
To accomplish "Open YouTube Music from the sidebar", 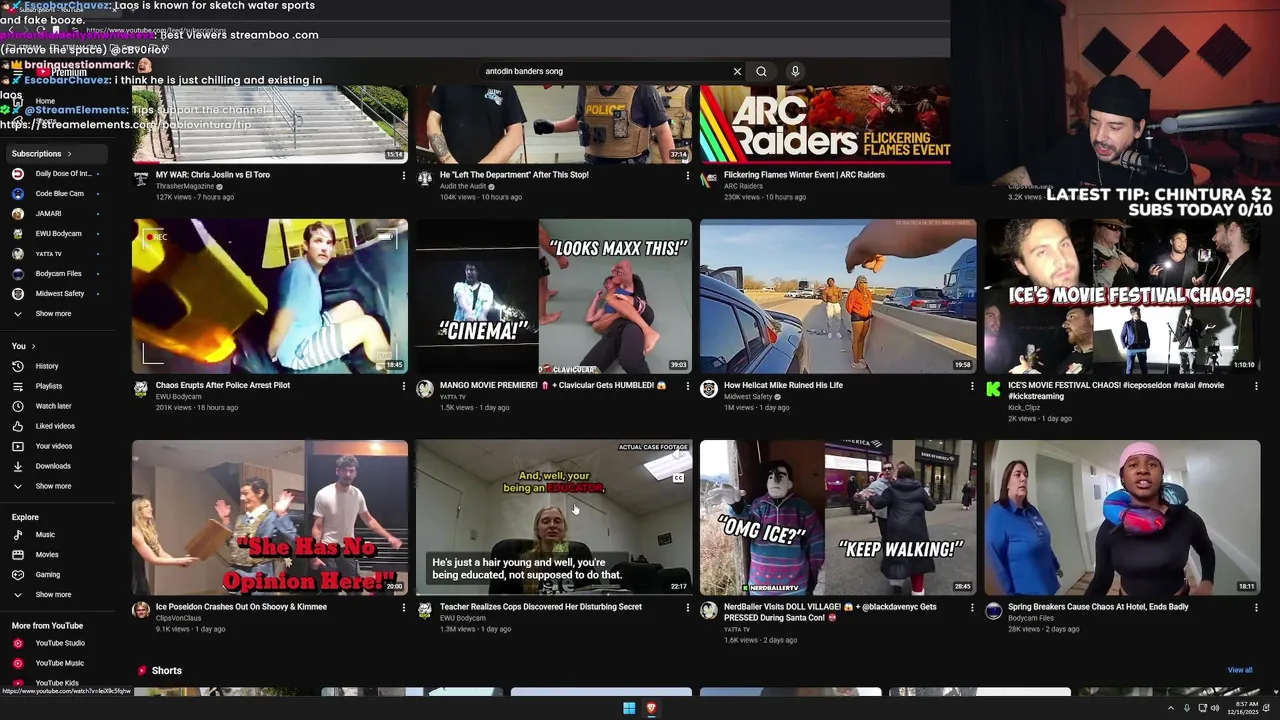I will pos(59,663).
